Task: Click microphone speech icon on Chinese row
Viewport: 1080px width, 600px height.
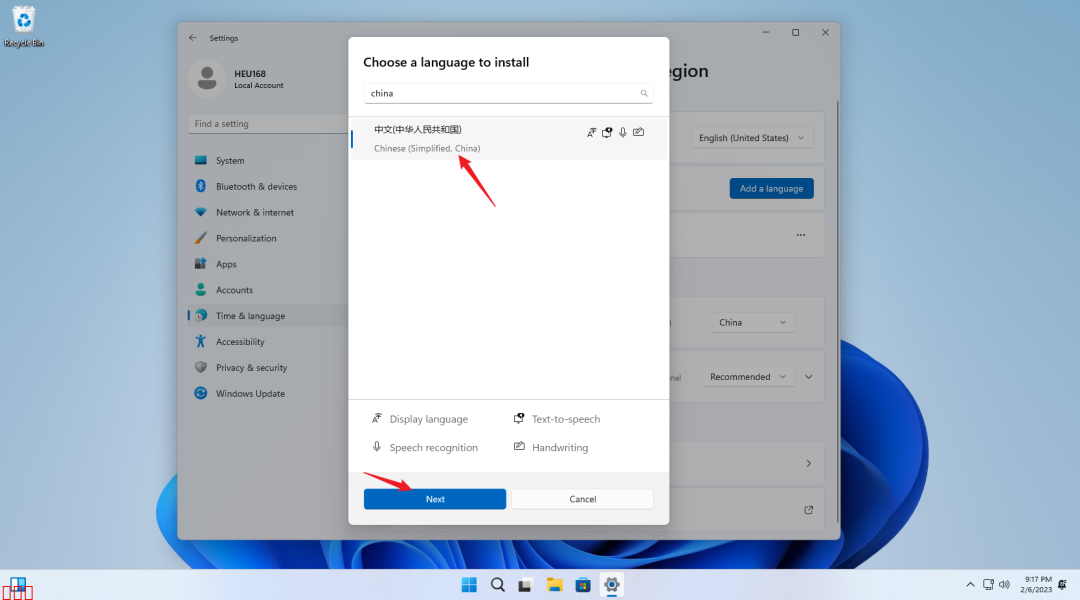Action: coord(623,132)
